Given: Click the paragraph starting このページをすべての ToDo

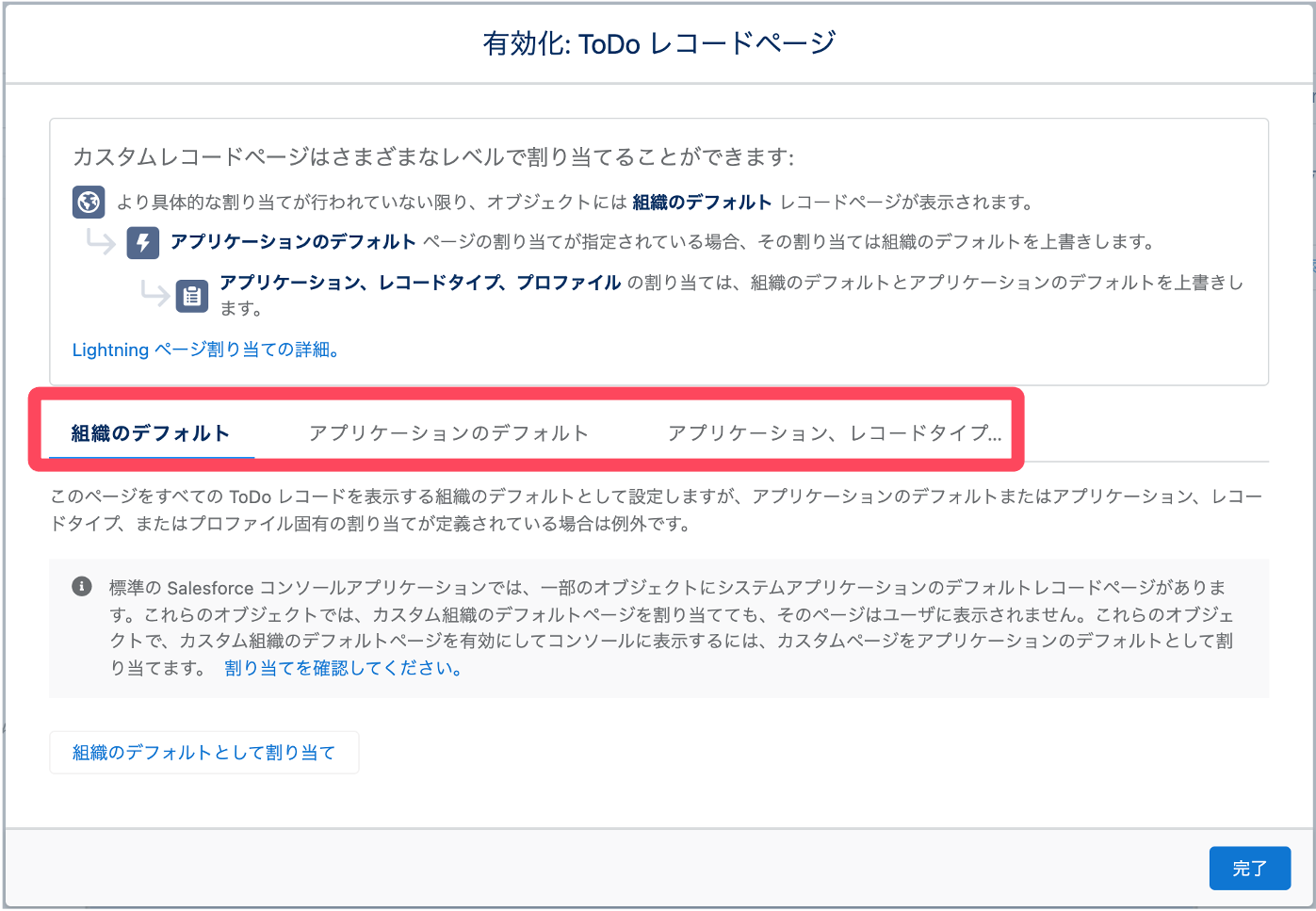Looking at the screenshot, I should [657, 510].
